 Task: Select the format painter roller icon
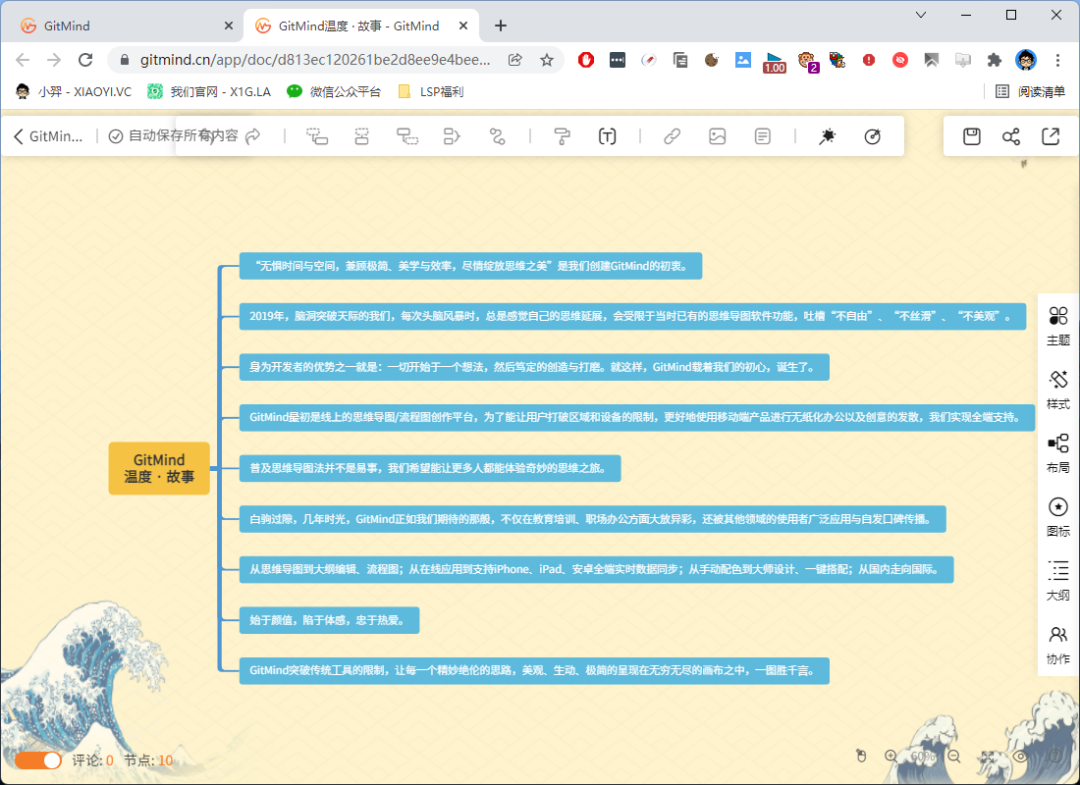(562, 136)
